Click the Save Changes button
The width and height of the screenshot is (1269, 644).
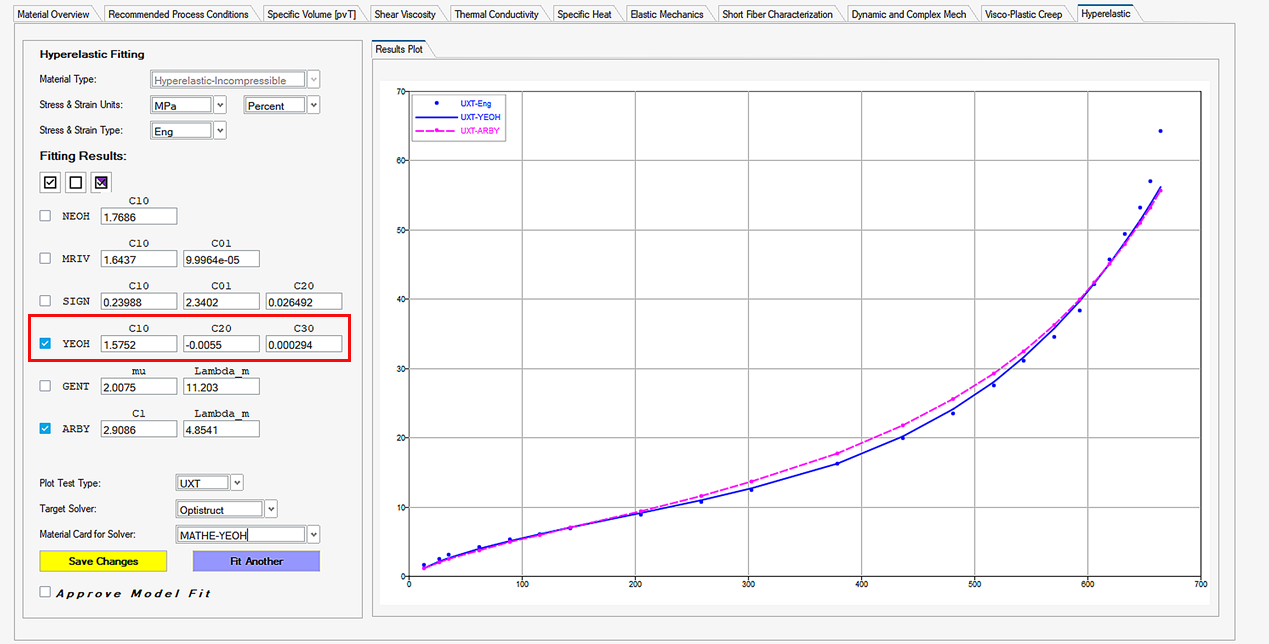tap(102, 561)
